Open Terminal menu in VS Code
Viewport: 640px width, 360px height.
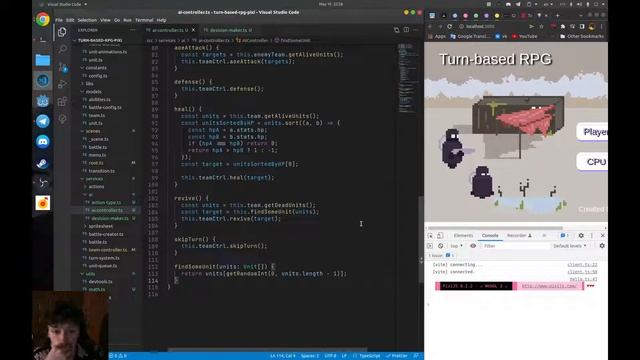[144, 20]
